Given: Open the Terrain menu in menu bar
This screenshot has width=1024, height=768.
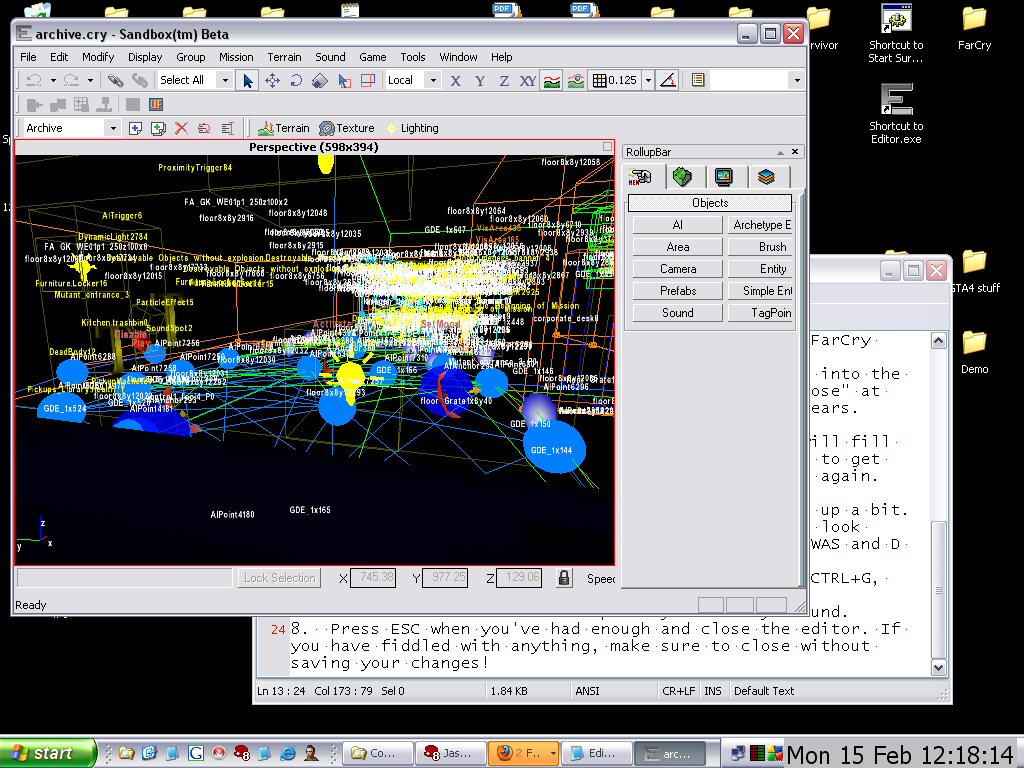Looking at the screenshot, I should click(284, 57).
